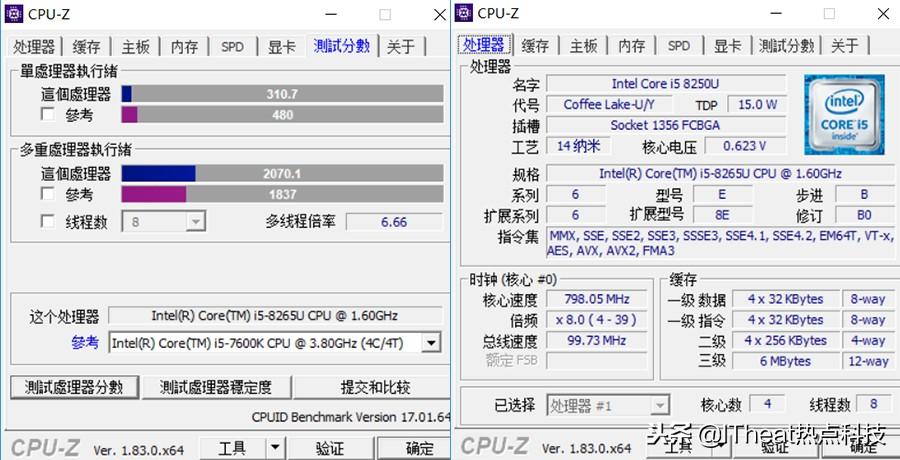
Task: Click 确定 button in left window
Action: 414,448
